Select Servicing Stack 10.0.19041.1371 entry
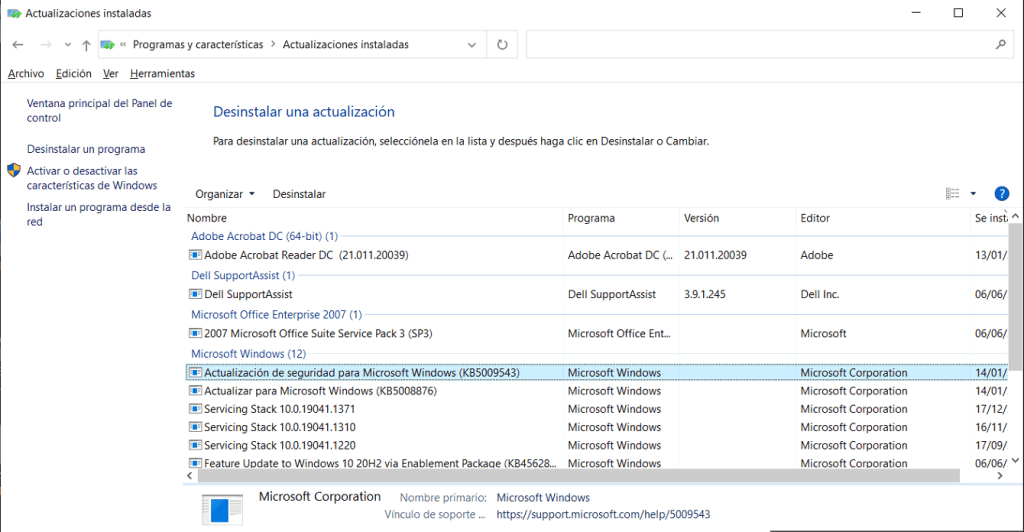The image size is (1024, 532). tap(280, 409)
